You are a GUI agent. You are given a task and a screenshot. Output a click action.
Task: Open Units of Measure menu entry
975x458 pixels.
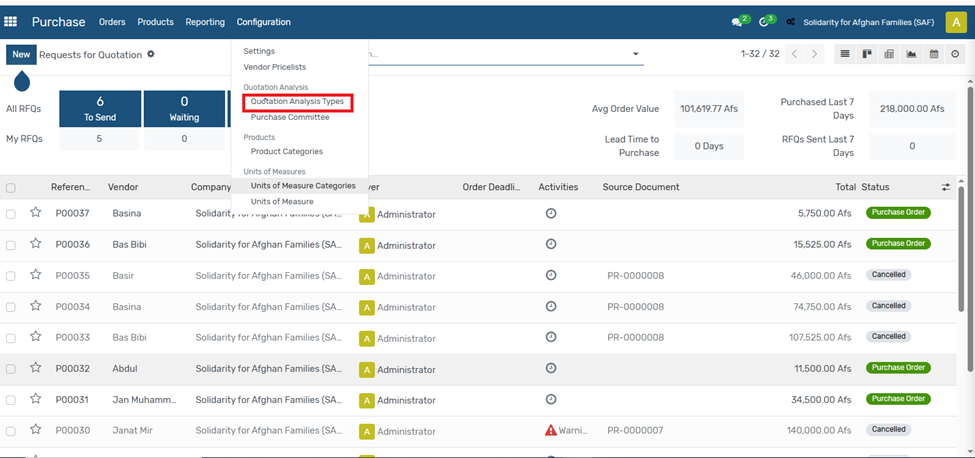click(282, 201)
